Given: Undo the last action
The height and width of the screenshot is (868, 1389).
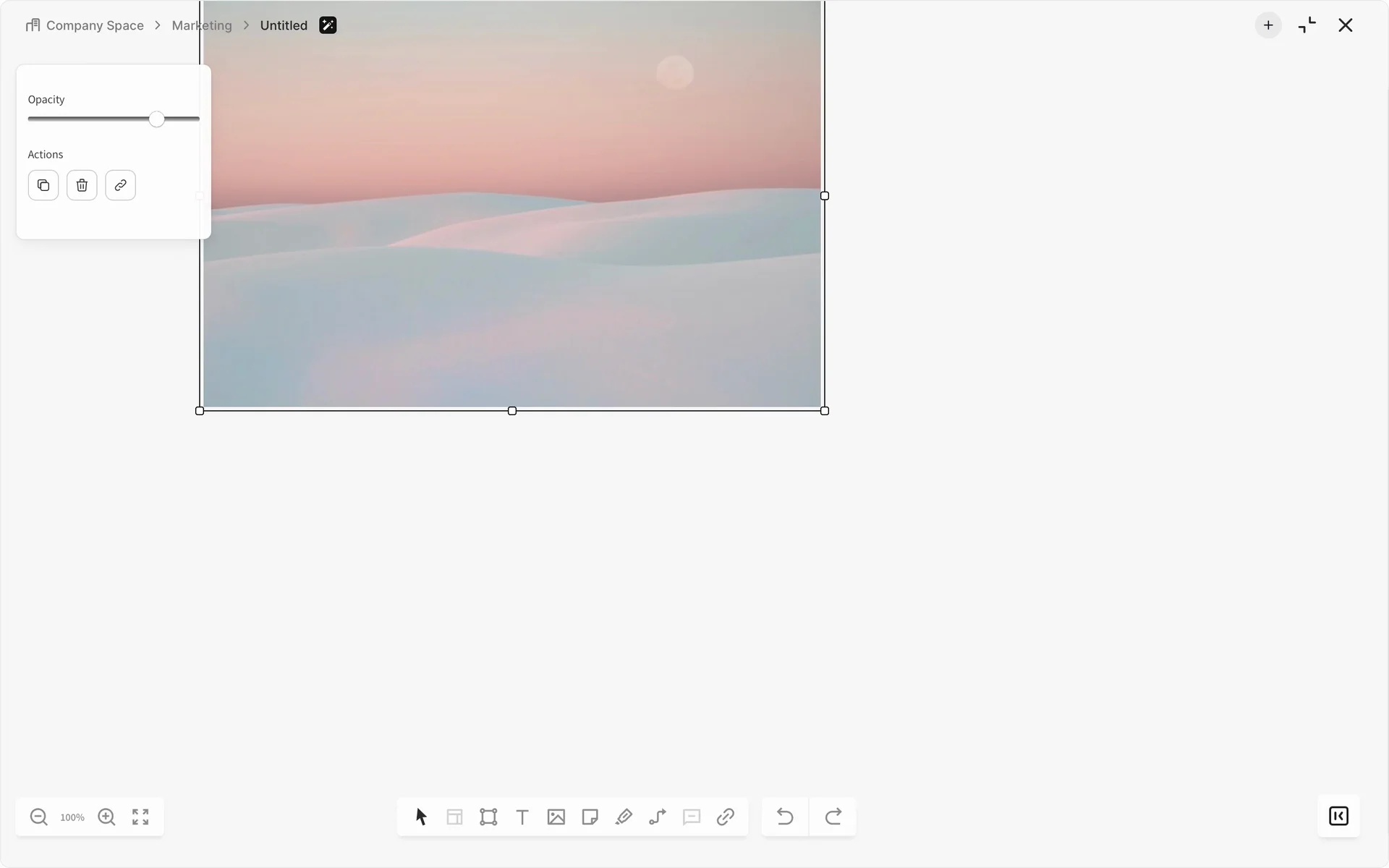Looking at the screenshot, I should click(785, 817).
